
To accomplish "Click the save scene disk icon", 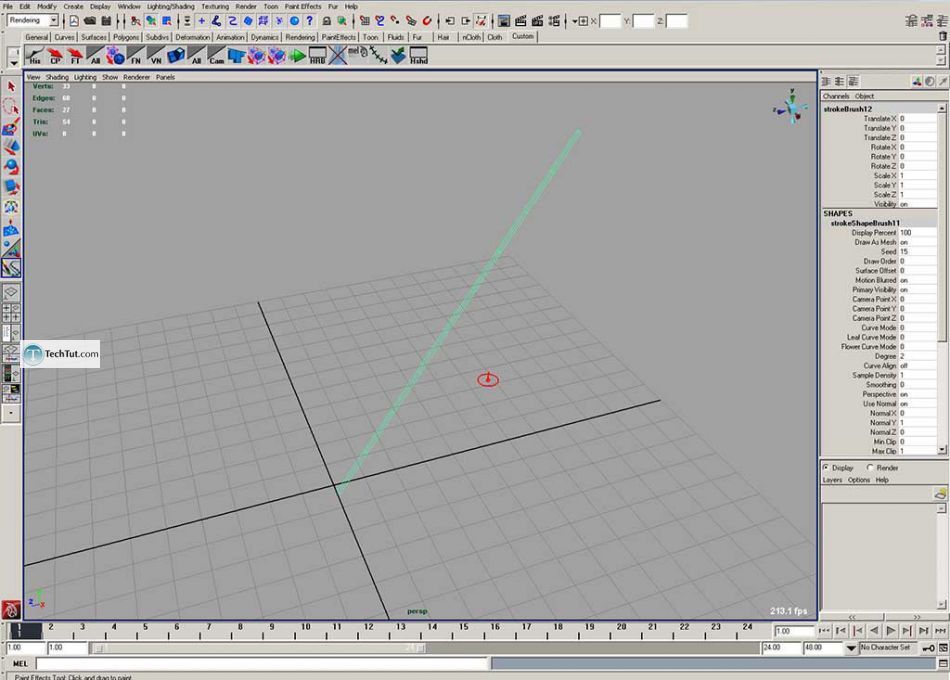I will [106, 21].
